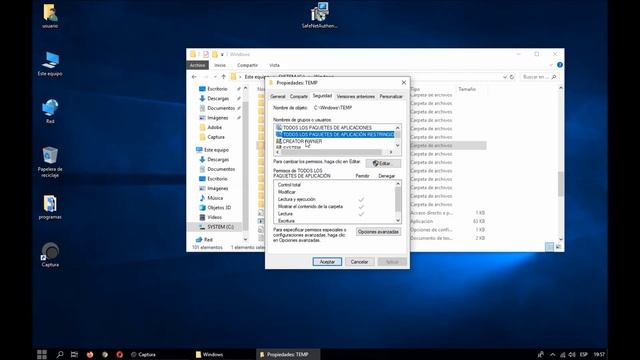The height and width of the screenshot is (360, 640).
Task: Open the Personalizar tab
Action: click(x=391, y=97)
